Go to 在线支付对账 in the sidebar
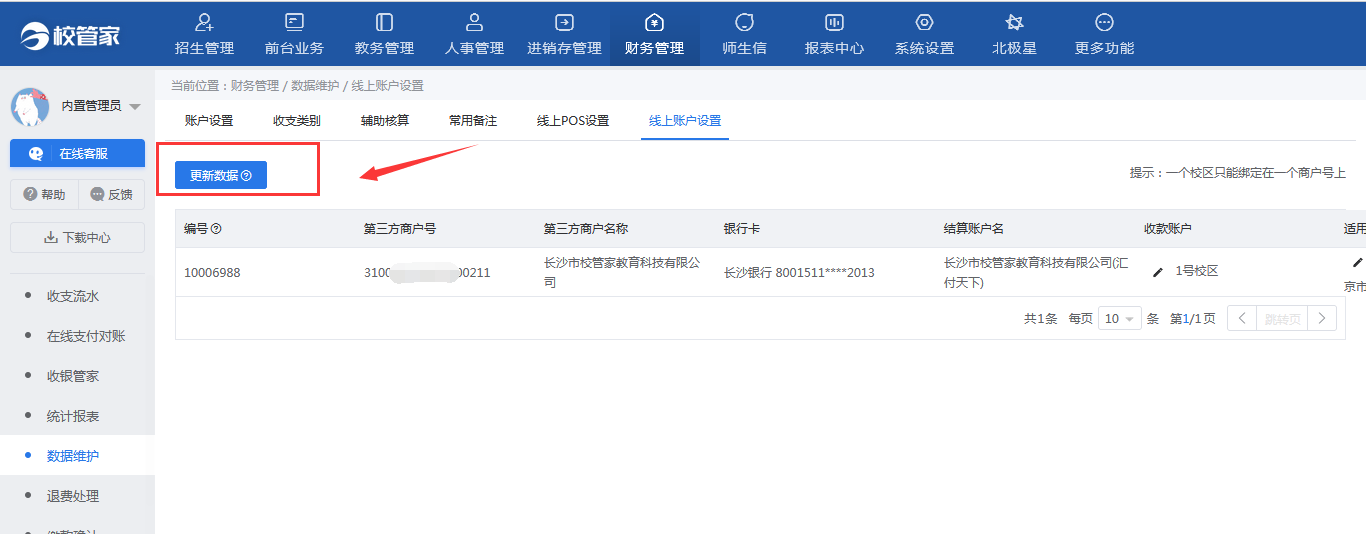Viewport: 1366px width, 534px height. coord(86,336)
